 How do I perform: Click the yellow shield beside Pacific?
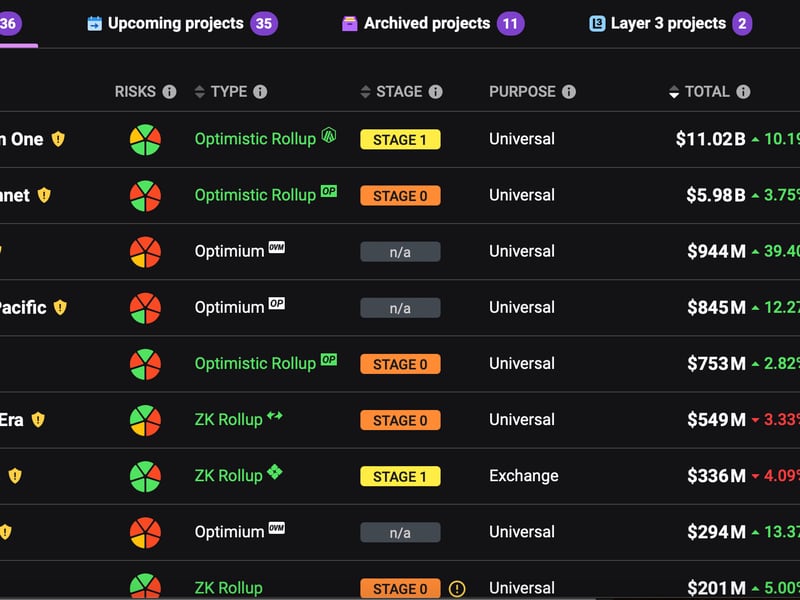(60, 308)
